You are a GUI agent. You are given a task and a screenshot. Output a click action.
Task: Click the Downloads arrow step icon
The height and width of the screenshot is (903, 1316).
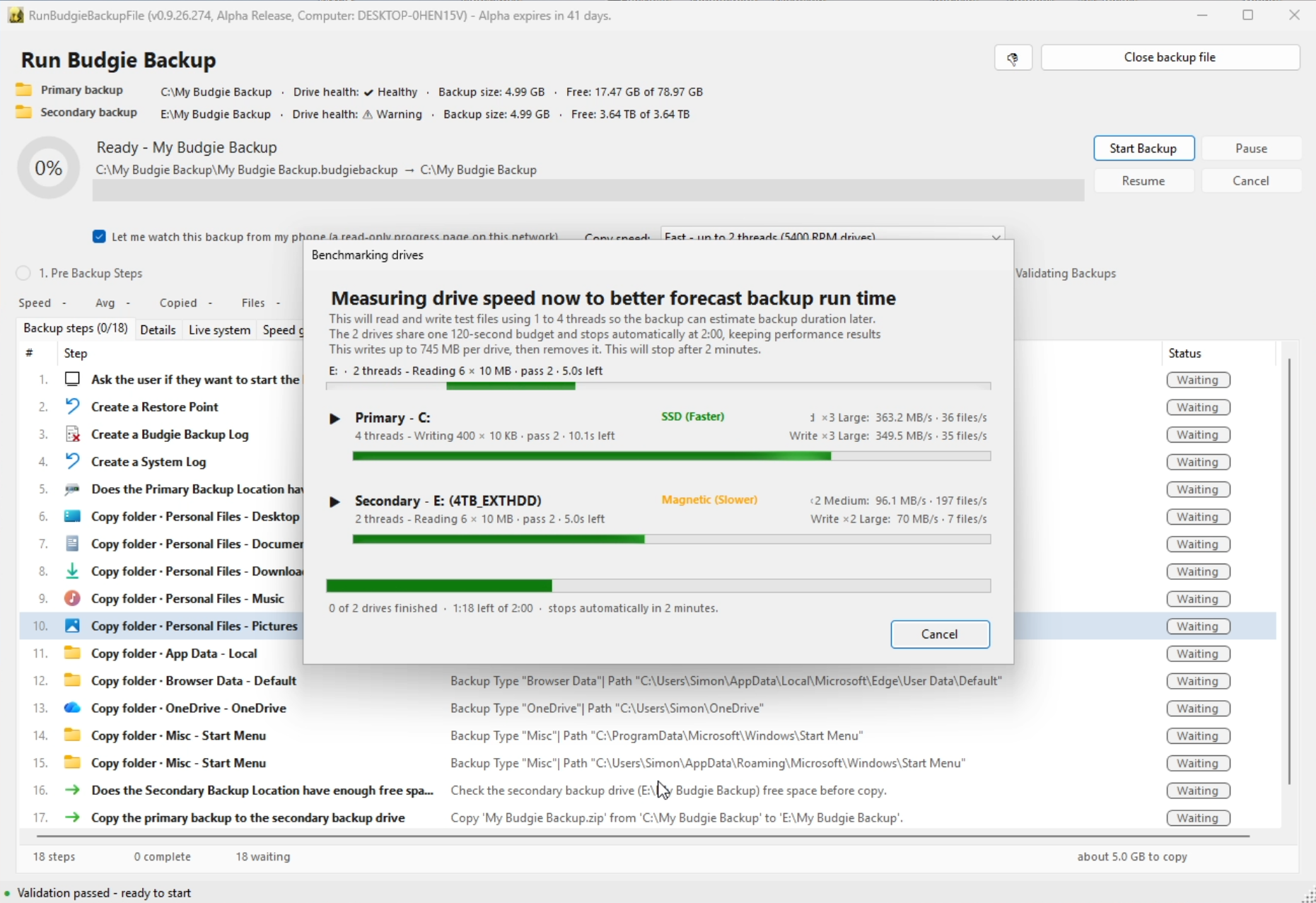point(72,571)
